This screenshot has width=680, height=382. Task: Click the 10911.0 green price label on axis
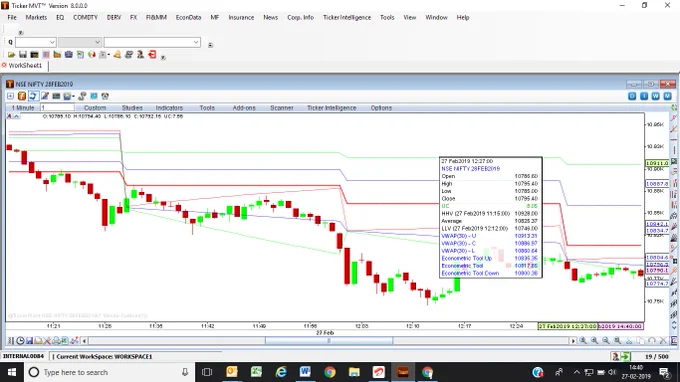point(657,163)
